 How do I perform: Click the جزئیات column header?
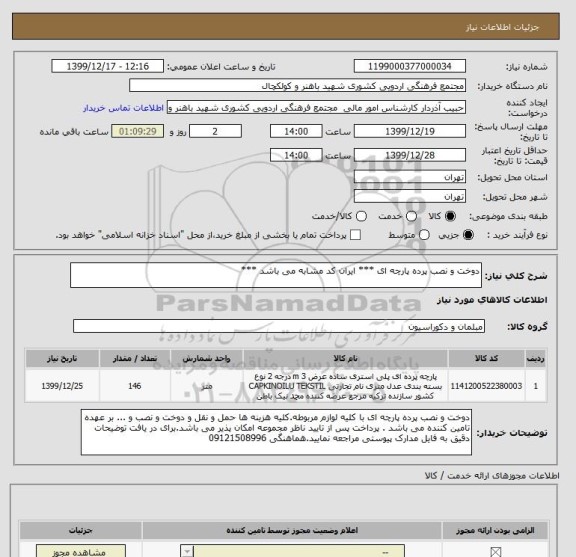click(81, 531)
